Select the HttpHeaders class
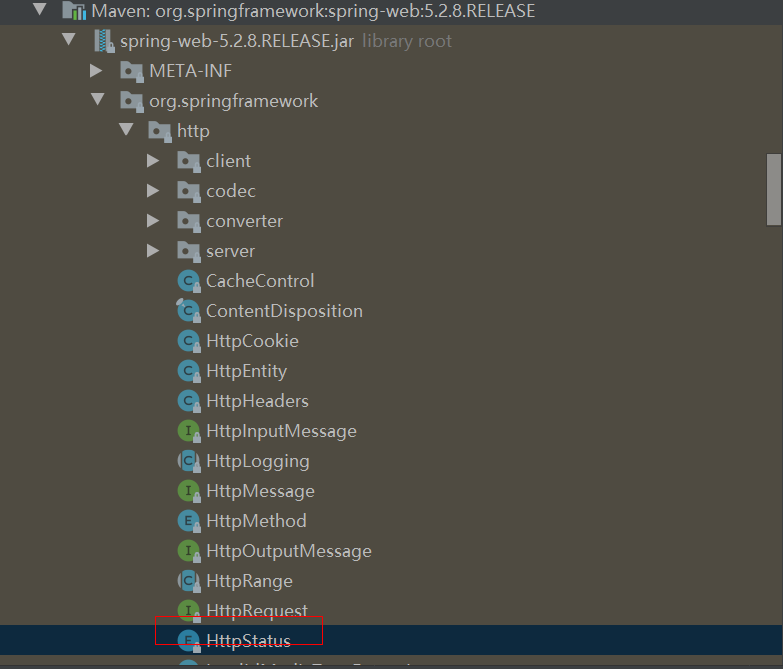 (x=258, y=401)
